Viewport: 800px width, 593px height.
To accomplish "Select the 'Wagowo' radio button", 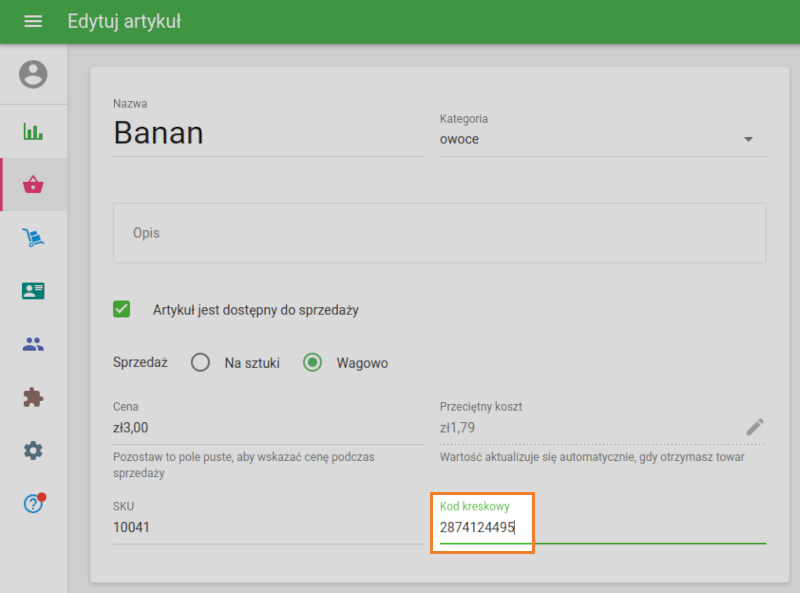I will tap(313, 363).
